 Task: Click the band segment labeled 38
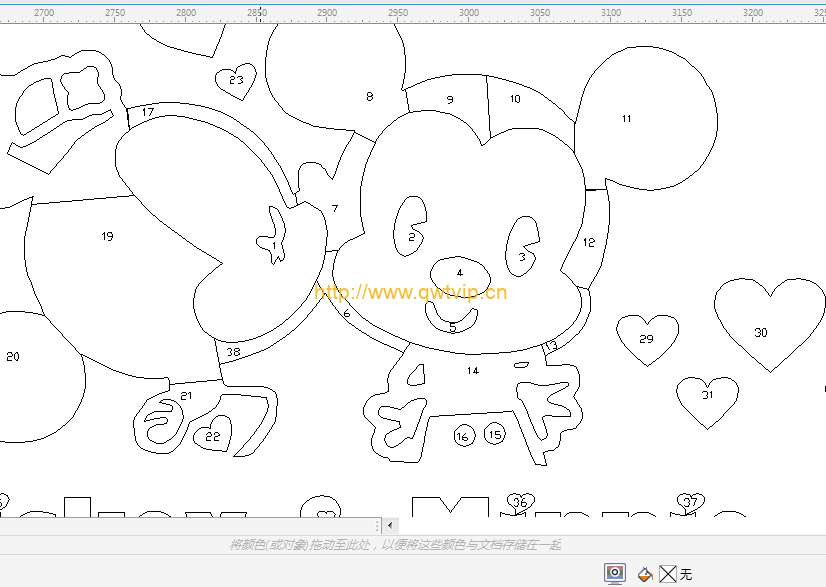click(233, 352)
